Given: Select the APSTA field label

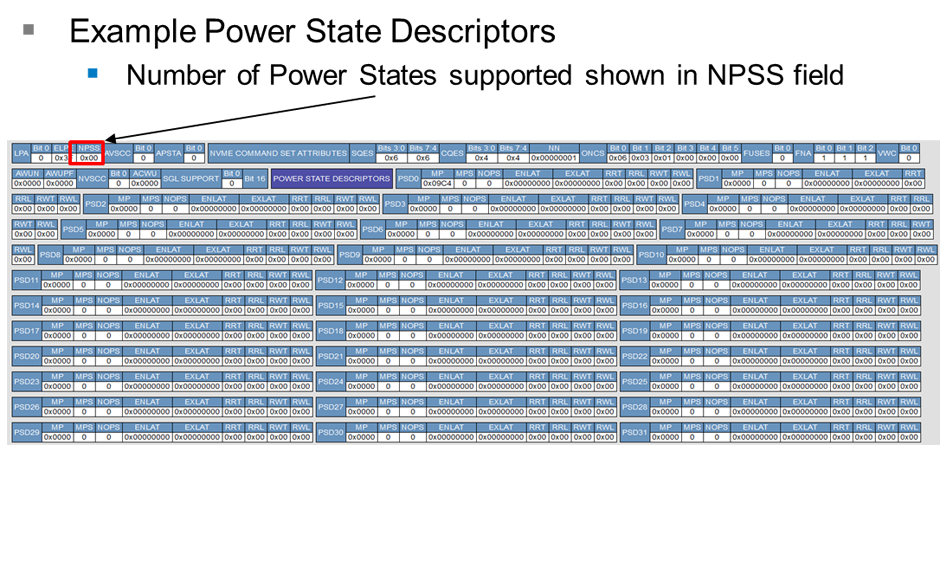Looking at the screenshot, I should [168, 153].
